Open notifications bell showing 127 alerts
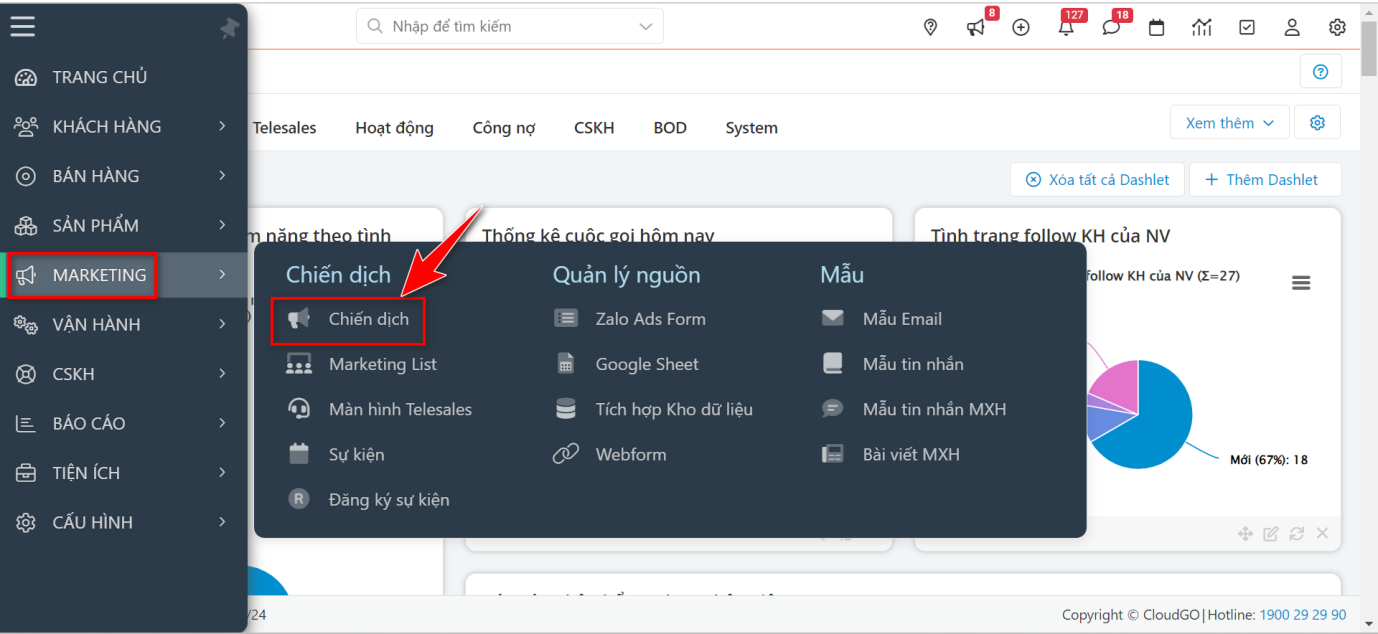 pos(1066,26)
